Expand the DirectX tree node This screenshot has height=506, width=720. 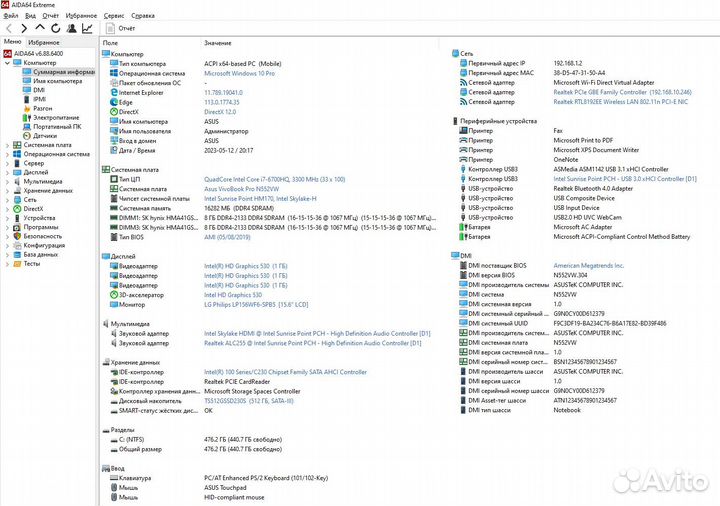(7, 209)
